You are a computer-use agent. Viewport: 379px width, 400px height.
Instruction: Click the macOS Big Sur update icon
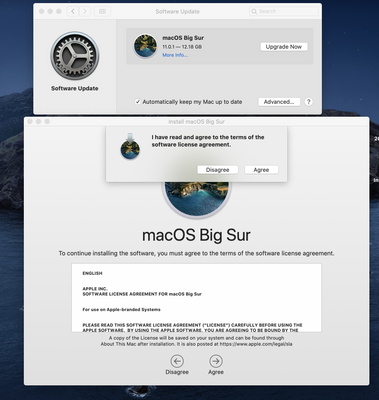tap(145, 46)
